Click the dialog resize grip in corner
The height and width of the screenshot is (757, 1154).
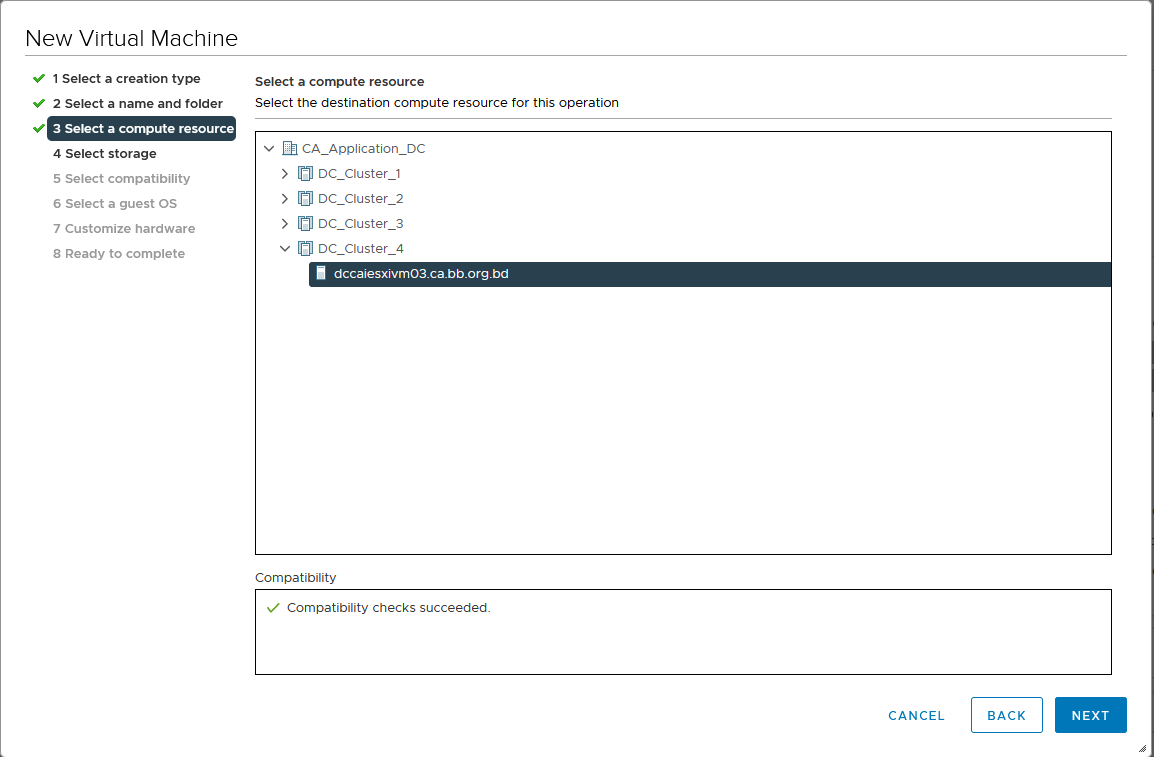[1142, 748]
